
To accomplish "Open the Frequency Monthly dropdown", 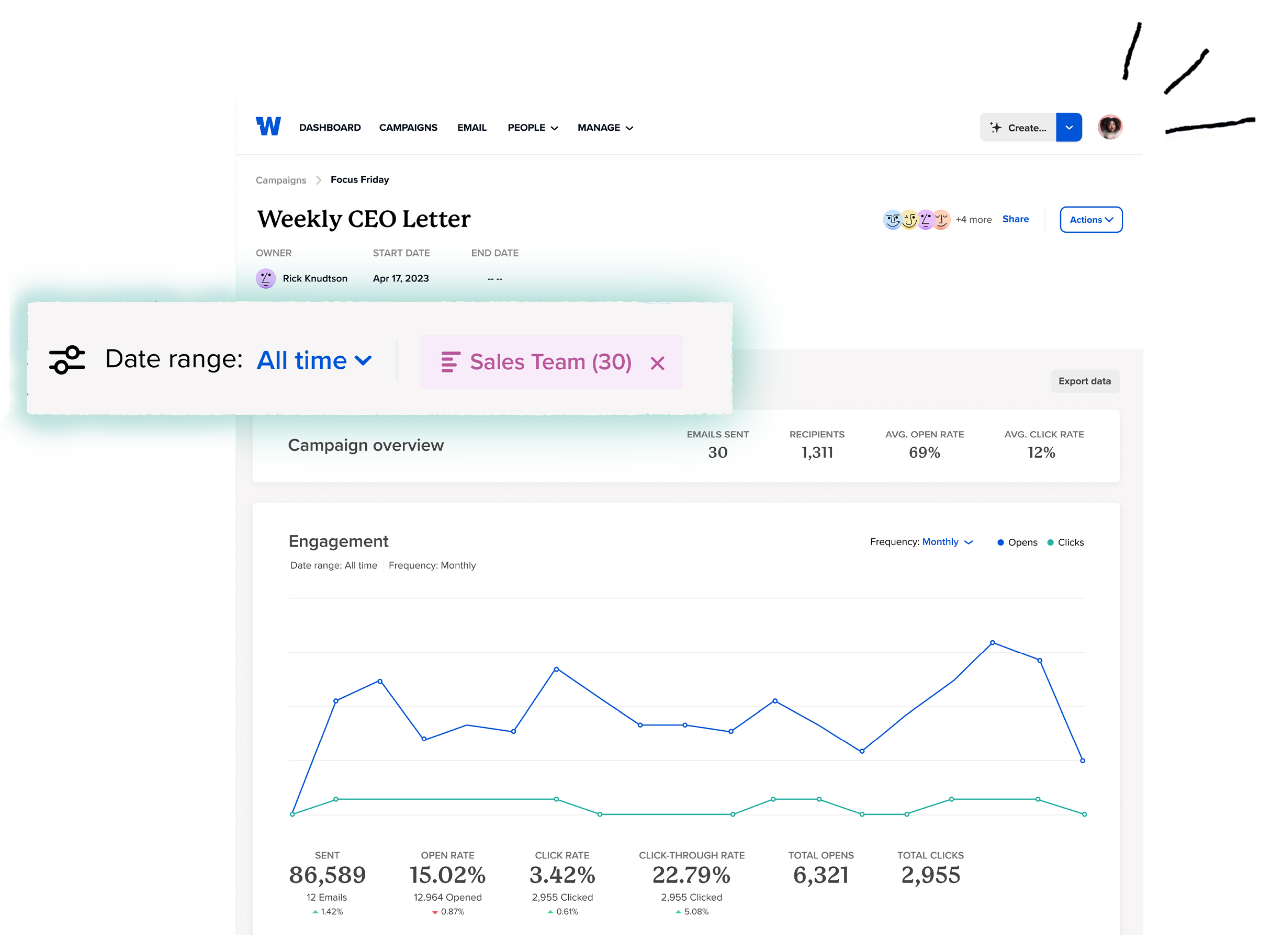I will [x=947, y=541].
